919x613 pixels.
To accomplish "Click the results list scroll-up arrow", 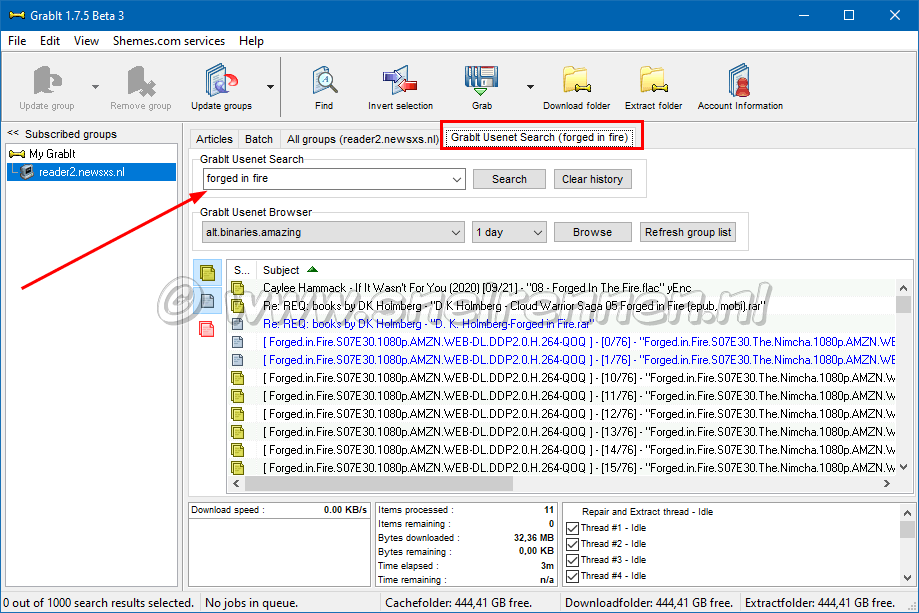I will pos(903,288).
